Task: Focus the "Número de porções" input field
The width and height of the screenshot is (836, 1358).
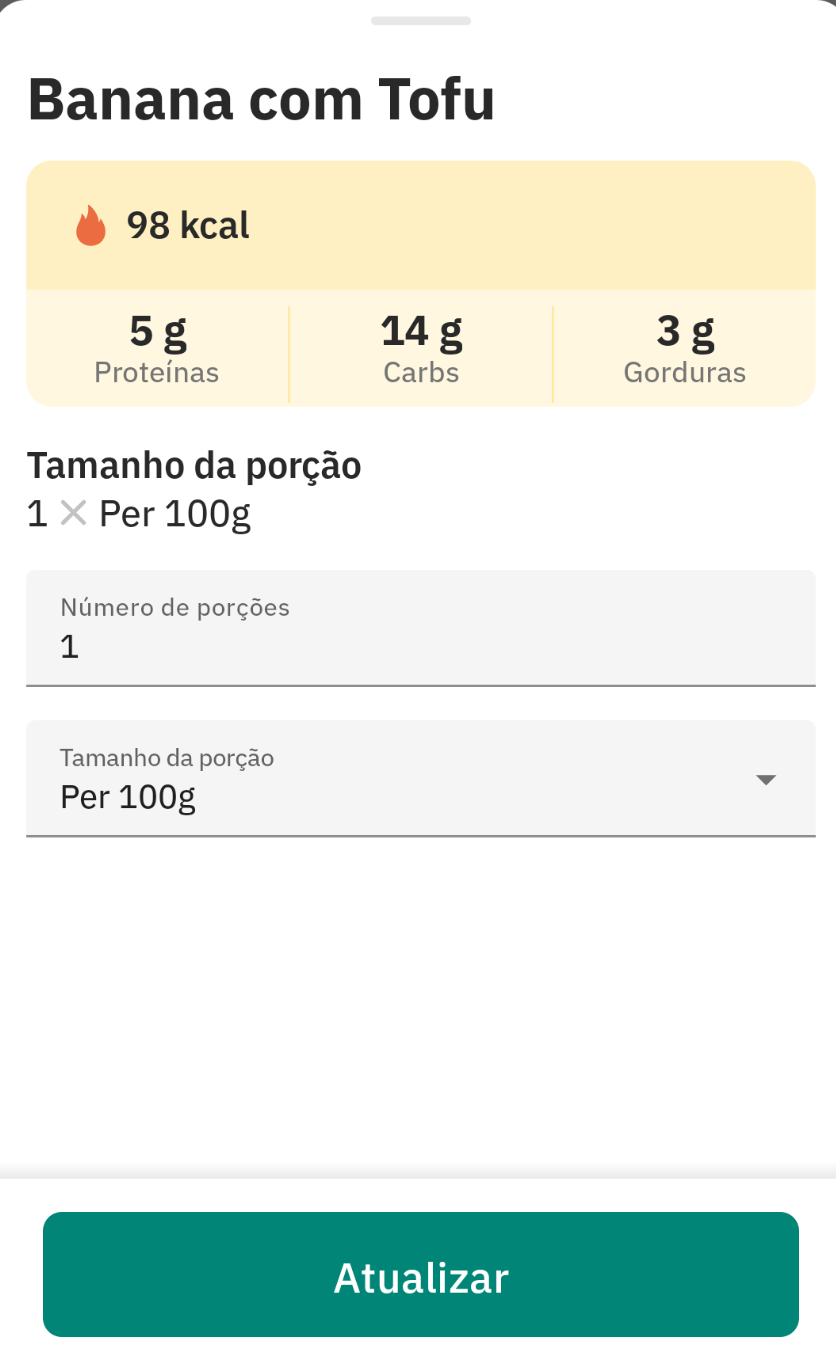Action: point(420,646)
